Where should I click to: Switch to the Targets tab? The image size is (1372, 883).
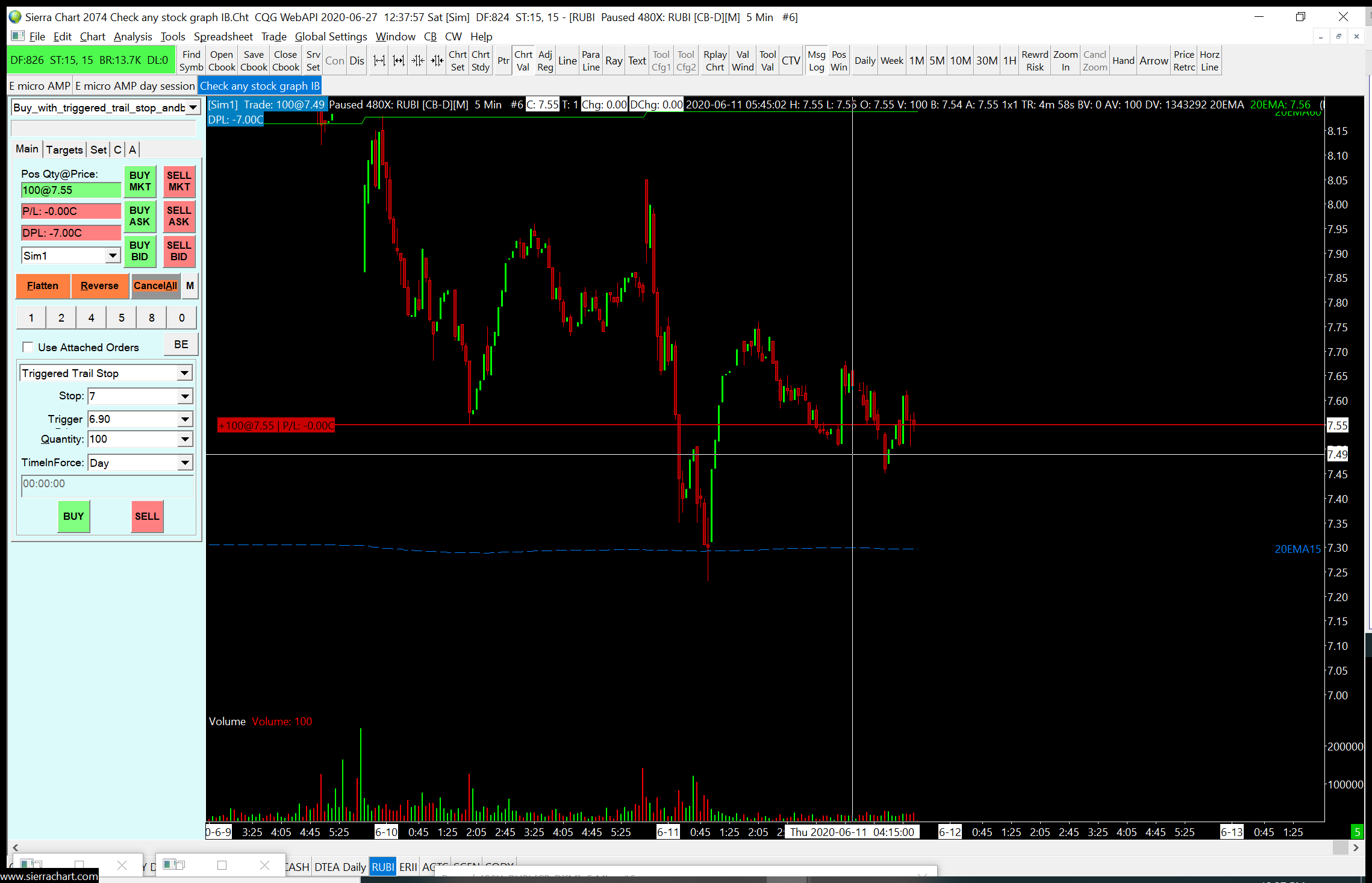pyautogui.click(x=64, y=149)
